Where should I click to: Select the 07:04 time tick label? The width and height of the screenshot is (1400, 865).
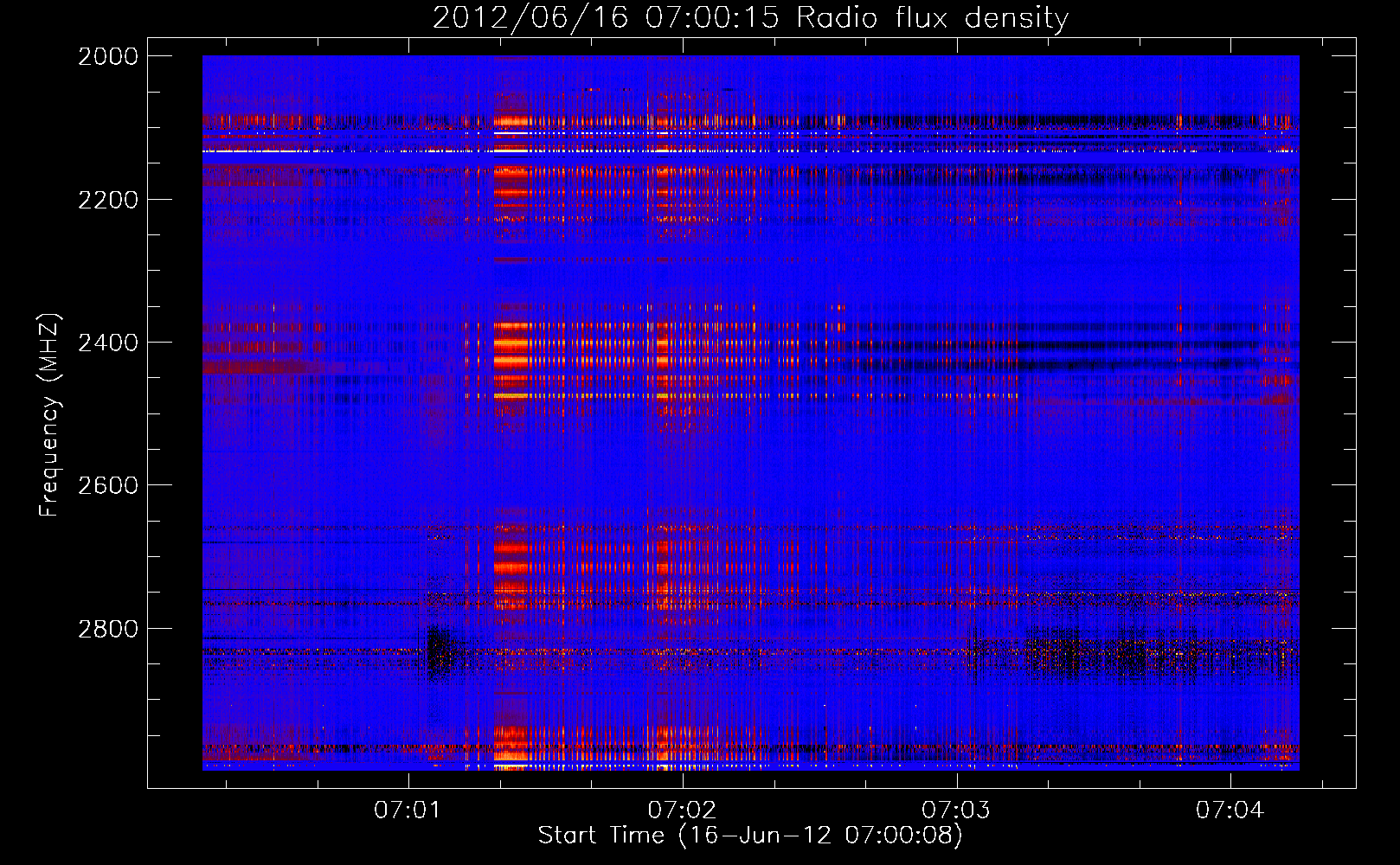1230,811
